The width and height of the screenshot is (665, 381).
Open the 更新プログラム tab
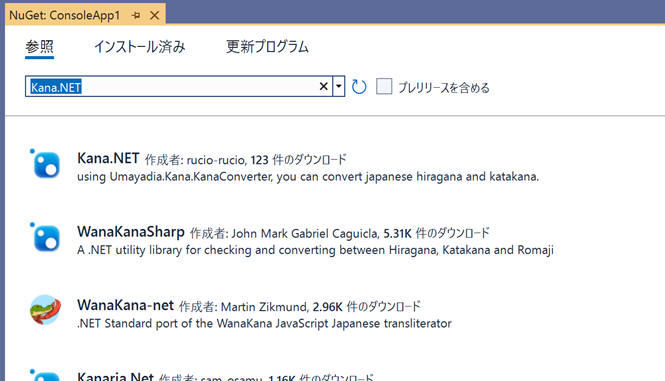coord(267,47)
